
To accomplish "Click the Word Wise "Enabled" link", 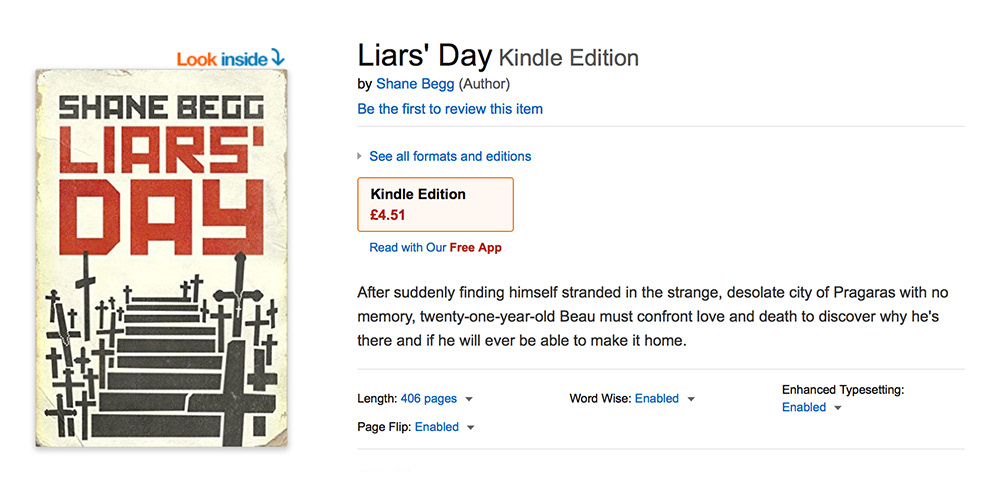I will point(656,398).
